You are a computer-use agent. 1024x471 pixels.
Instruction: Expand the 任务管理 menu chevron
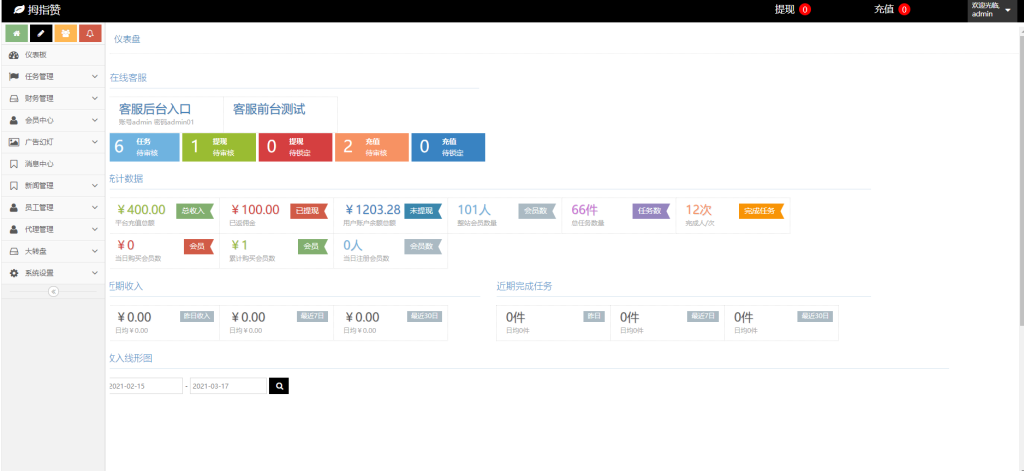pyautogui.click(x=95, y=76)
